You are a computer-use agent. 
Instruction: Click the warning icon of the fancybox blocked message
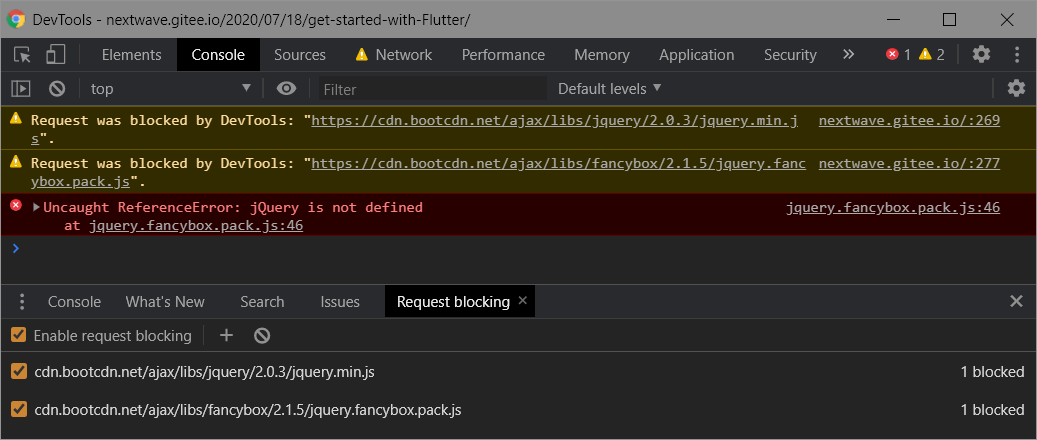tap(16, 162)
